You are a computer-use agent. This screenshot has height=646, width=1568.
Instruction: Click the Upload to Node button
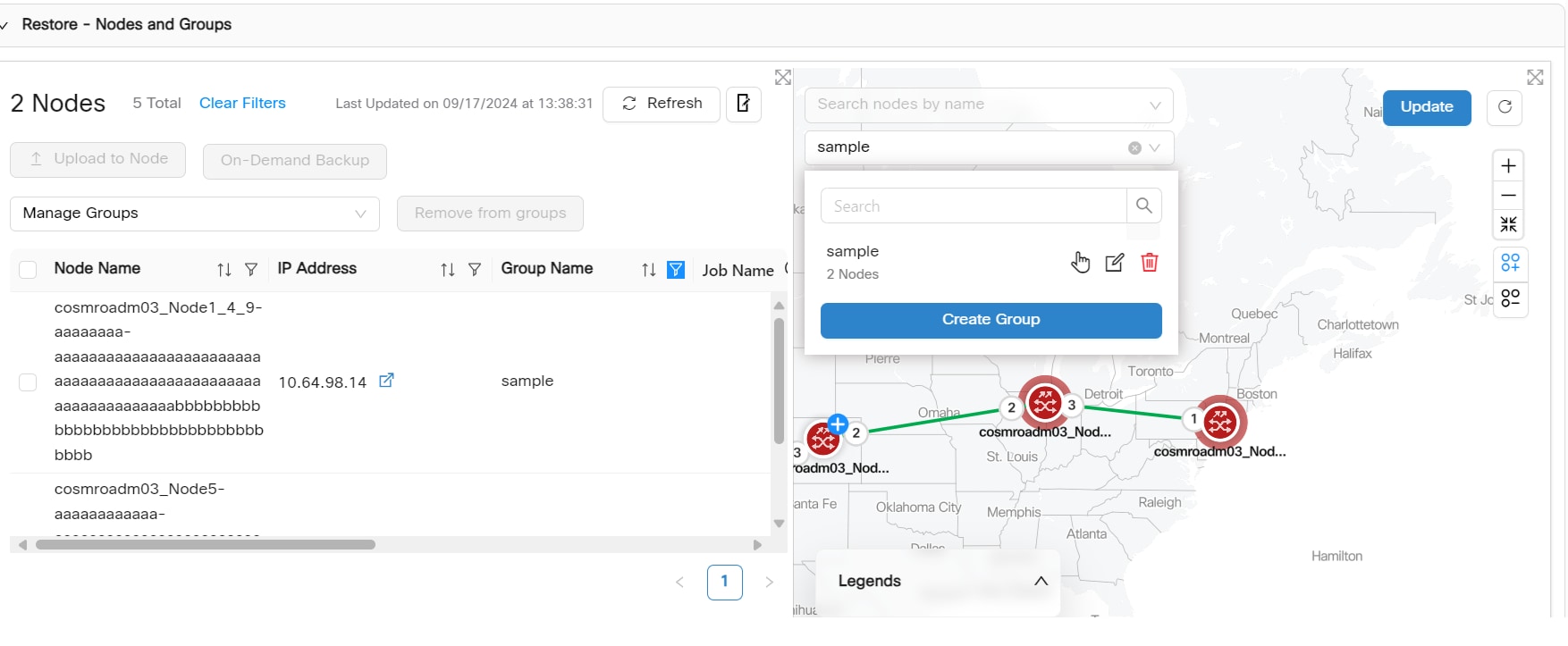click(x=98, y=160)
